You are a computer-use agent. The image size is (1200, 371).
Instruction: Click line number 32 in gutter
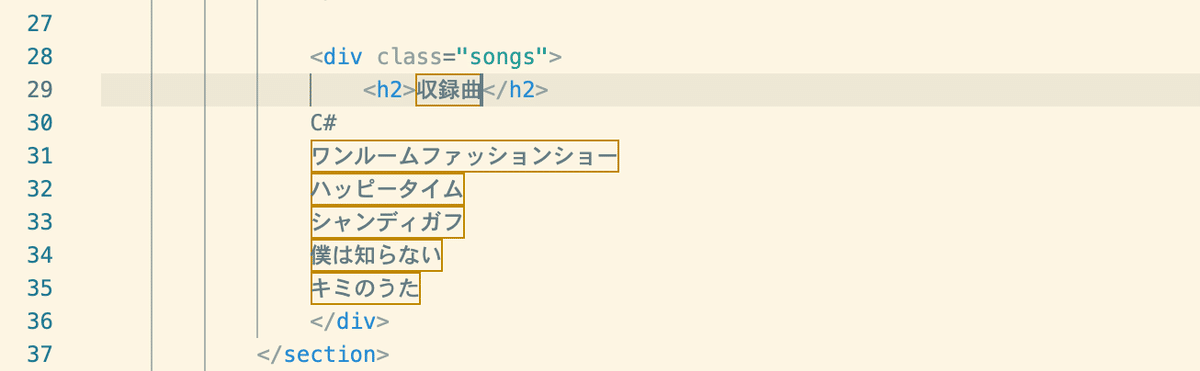39,189
